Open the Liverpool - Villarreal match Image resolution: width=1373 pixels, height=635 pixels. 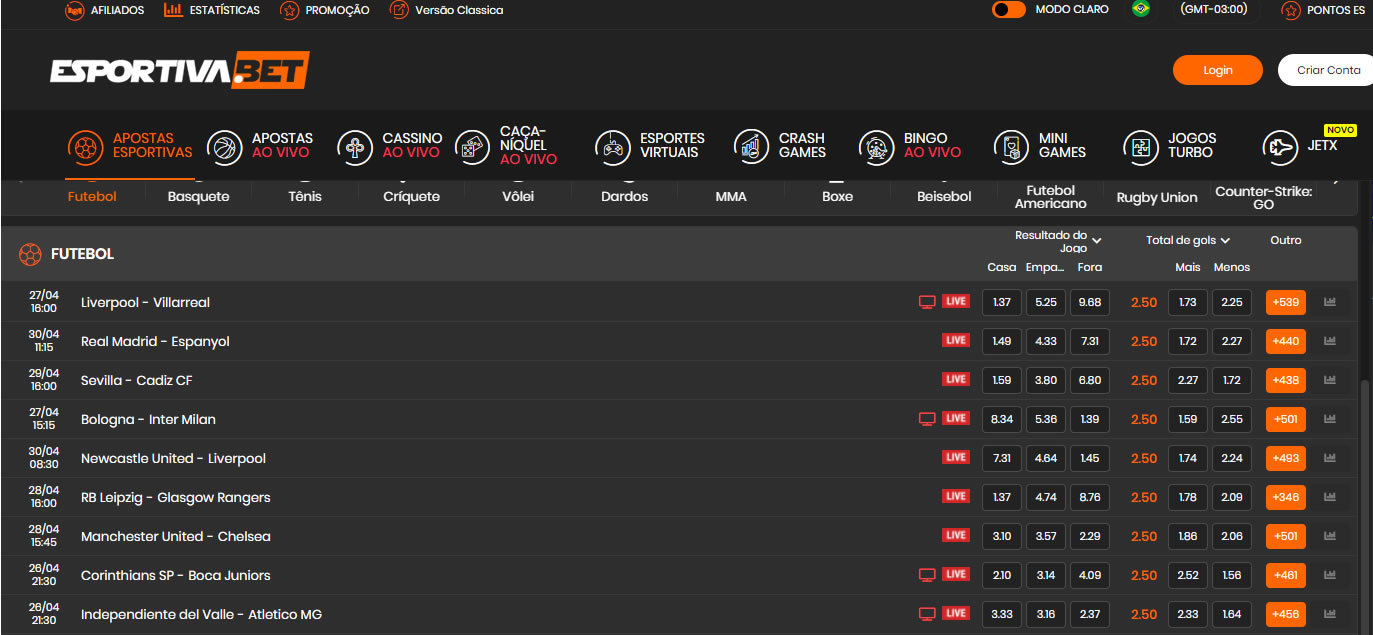145,302
